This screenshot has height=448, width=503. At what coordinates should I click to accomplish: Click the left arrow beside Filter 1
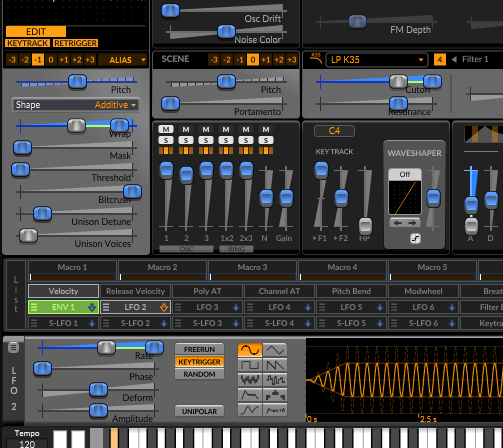click(x=454, y=59)
